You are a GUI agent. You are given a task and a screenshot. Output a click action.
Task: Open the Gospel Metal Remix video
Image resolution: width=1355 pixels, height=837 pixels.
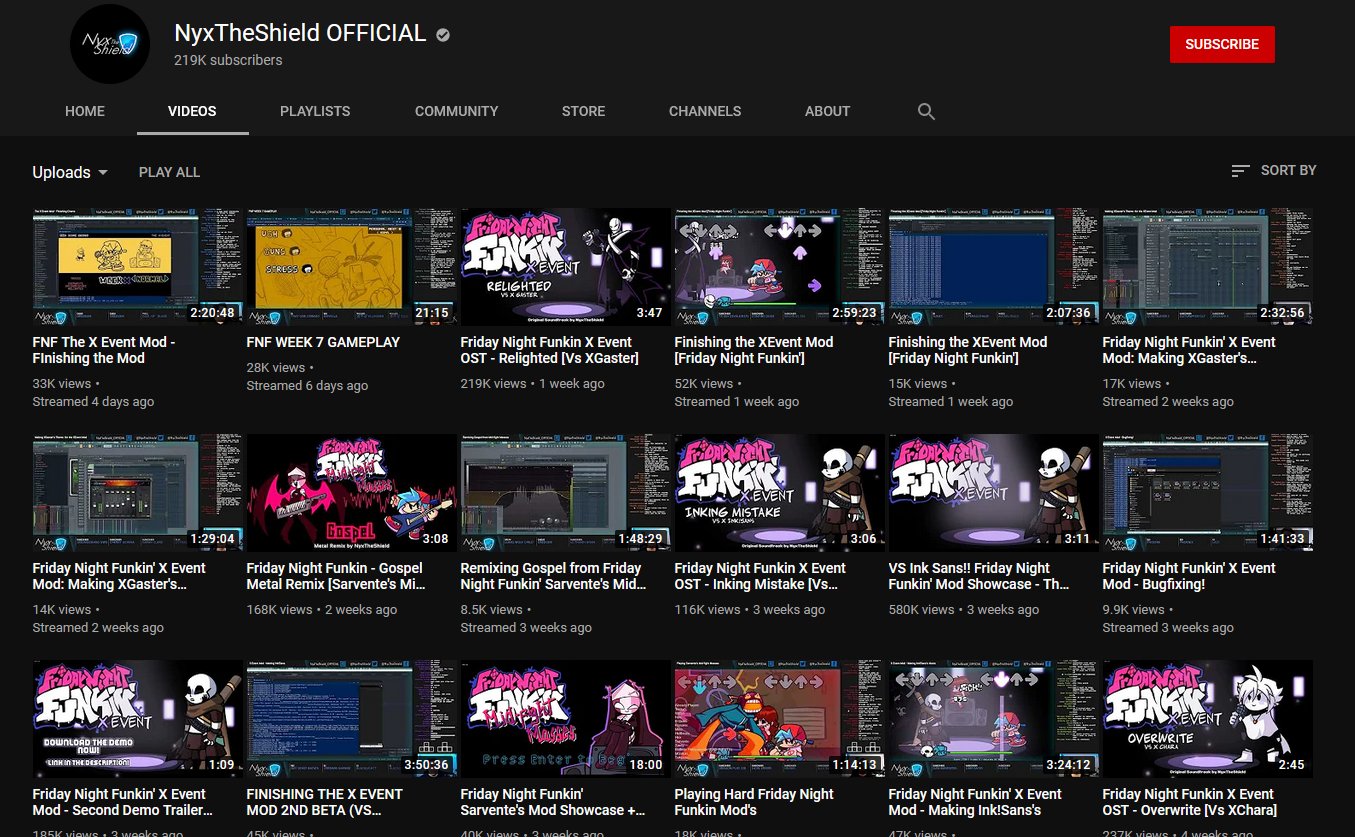coord(351,492)
